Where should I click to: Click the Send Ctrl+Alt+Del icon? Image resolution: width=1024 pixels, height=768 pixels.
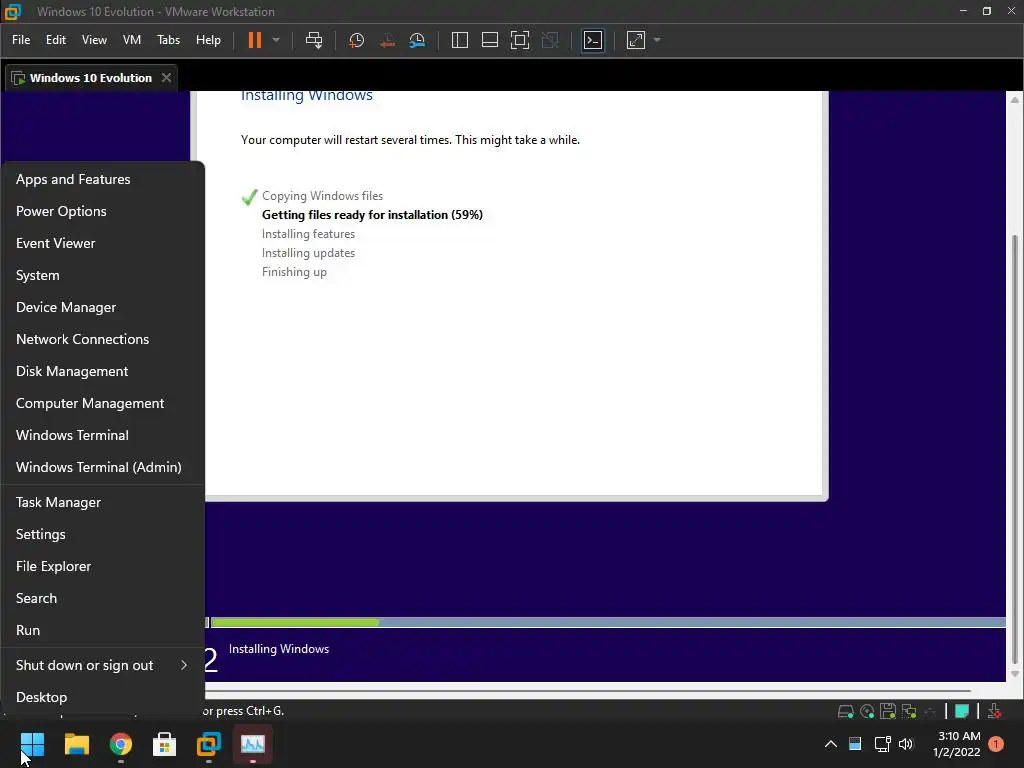point(314,40)
